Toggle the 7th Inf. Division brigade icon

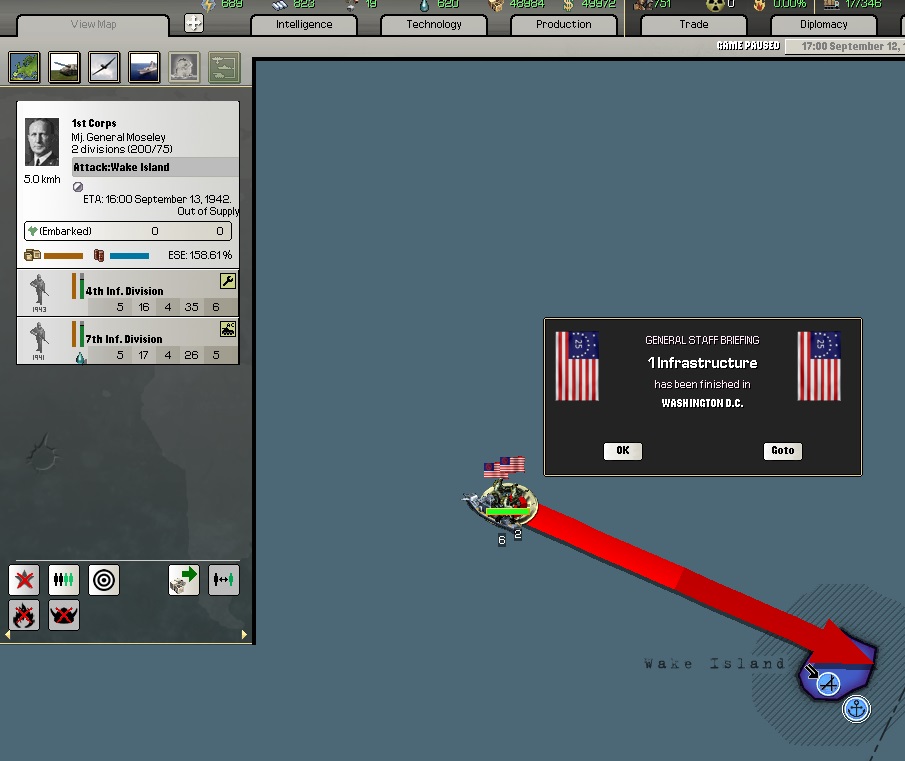point(228,330)
